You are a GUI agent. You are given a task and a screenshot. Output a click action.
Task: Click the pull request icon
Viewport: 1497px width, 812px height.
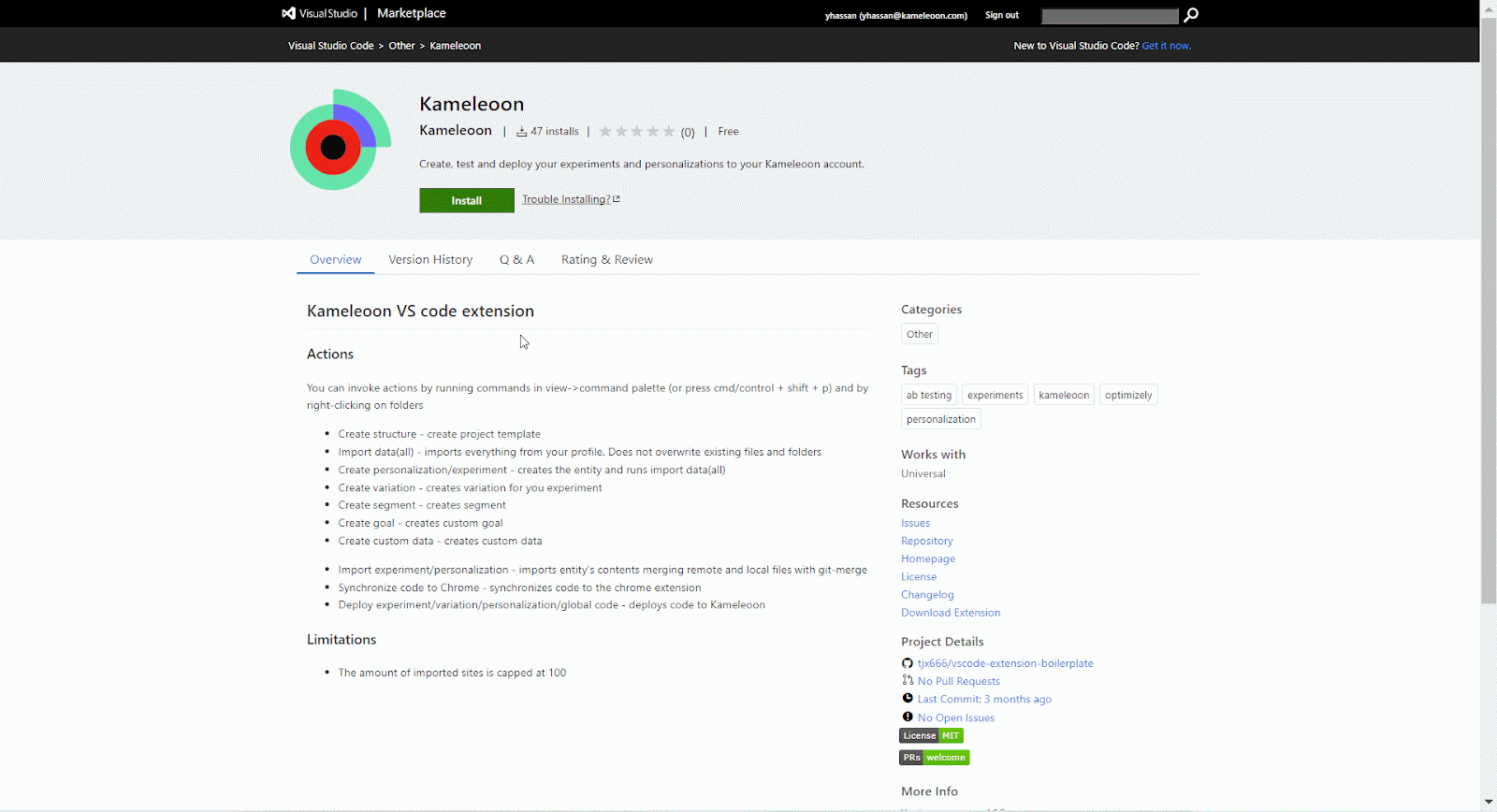pos(907,680)
